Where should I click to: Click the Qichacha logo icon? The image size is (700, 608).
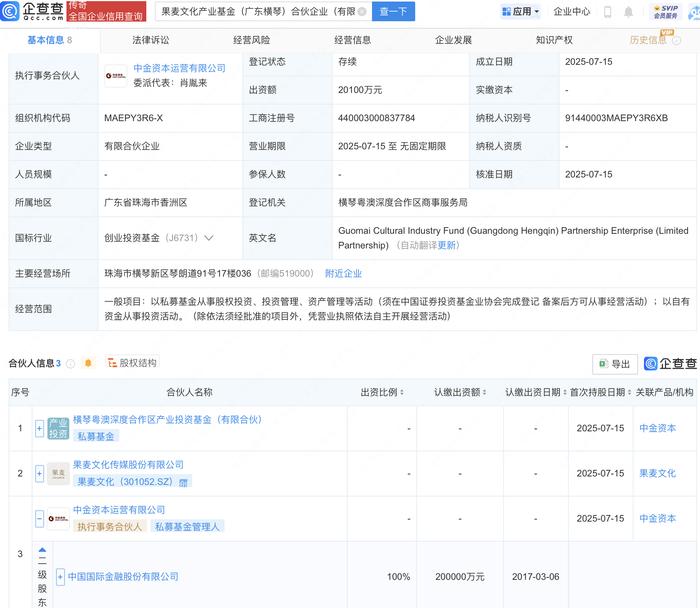(x=10, y=11)
